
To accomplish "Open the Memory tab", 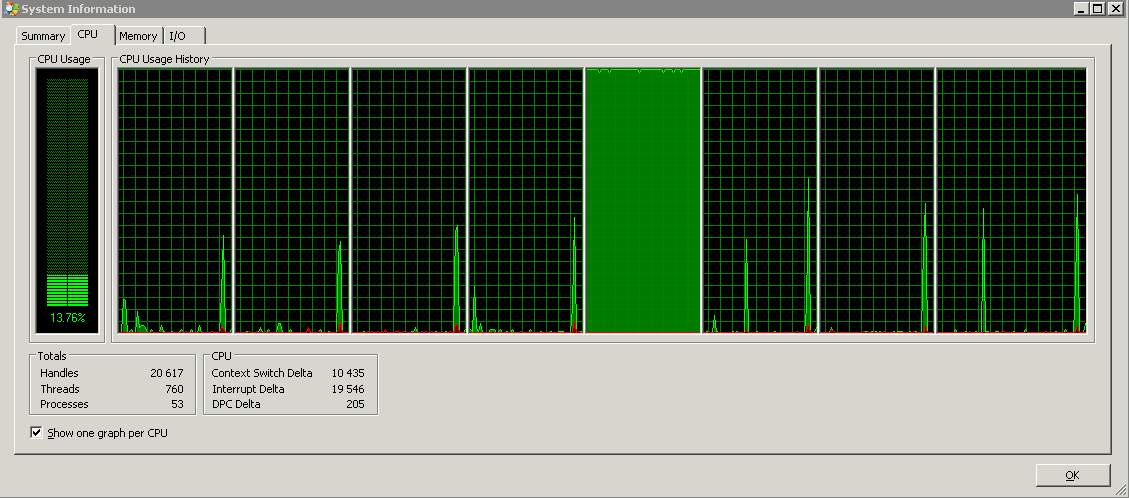I will point(139,36).
